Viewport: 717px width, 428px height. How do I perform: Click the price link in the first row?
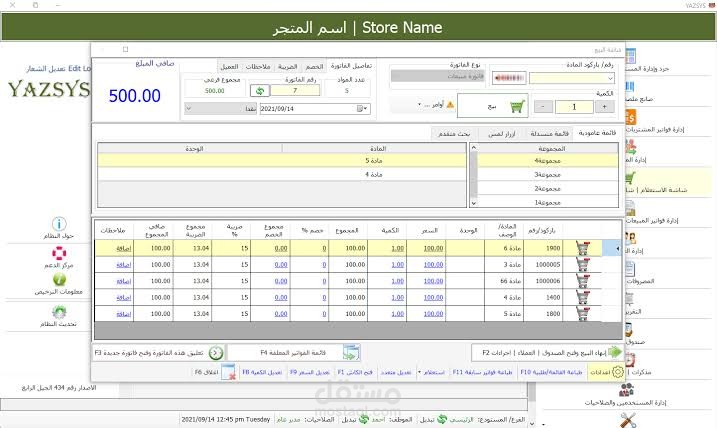(x=433, y=248)
